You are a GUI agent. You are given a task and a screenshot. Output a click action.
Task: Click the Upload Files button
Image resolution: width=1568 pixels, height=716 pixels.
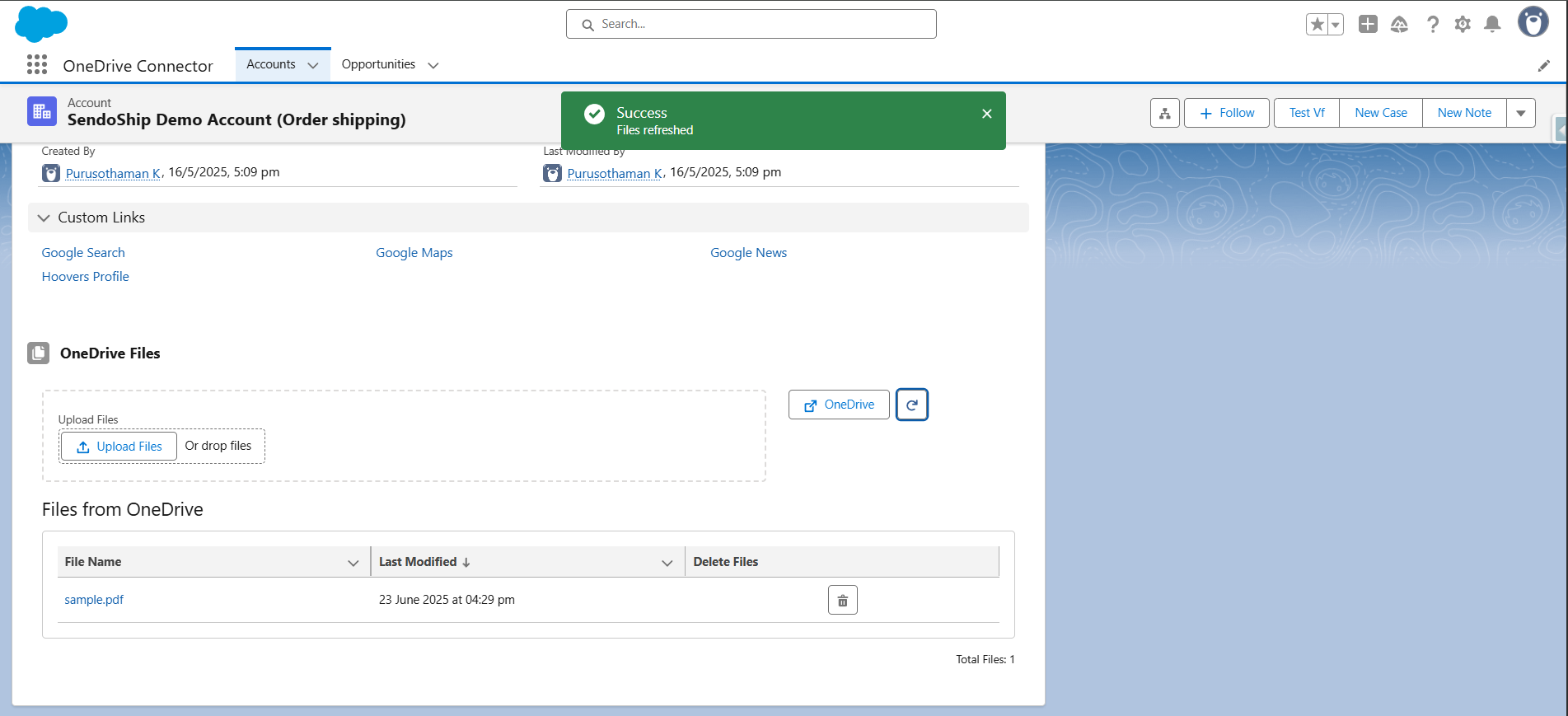pyautogui.click(x=119, y=447)
